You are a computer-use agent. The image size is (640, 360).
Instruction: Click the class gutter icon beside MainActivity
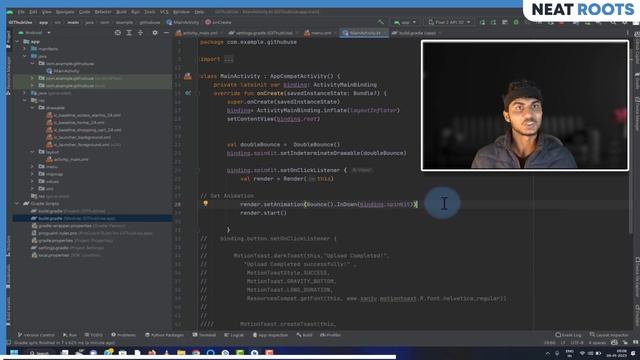[187, 76]
